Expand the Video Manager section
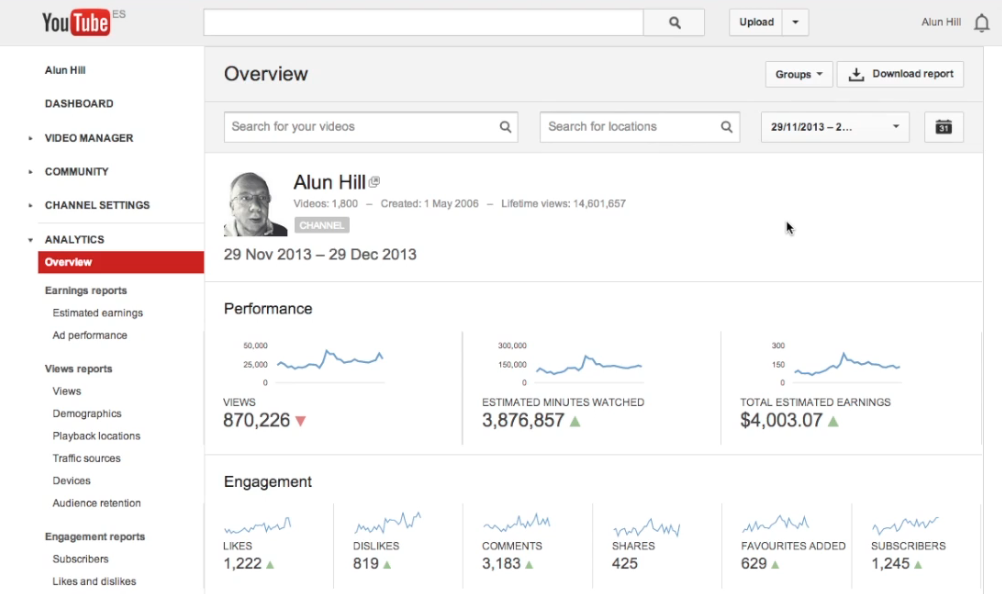 pyautogui.click(x=30, y=138)
